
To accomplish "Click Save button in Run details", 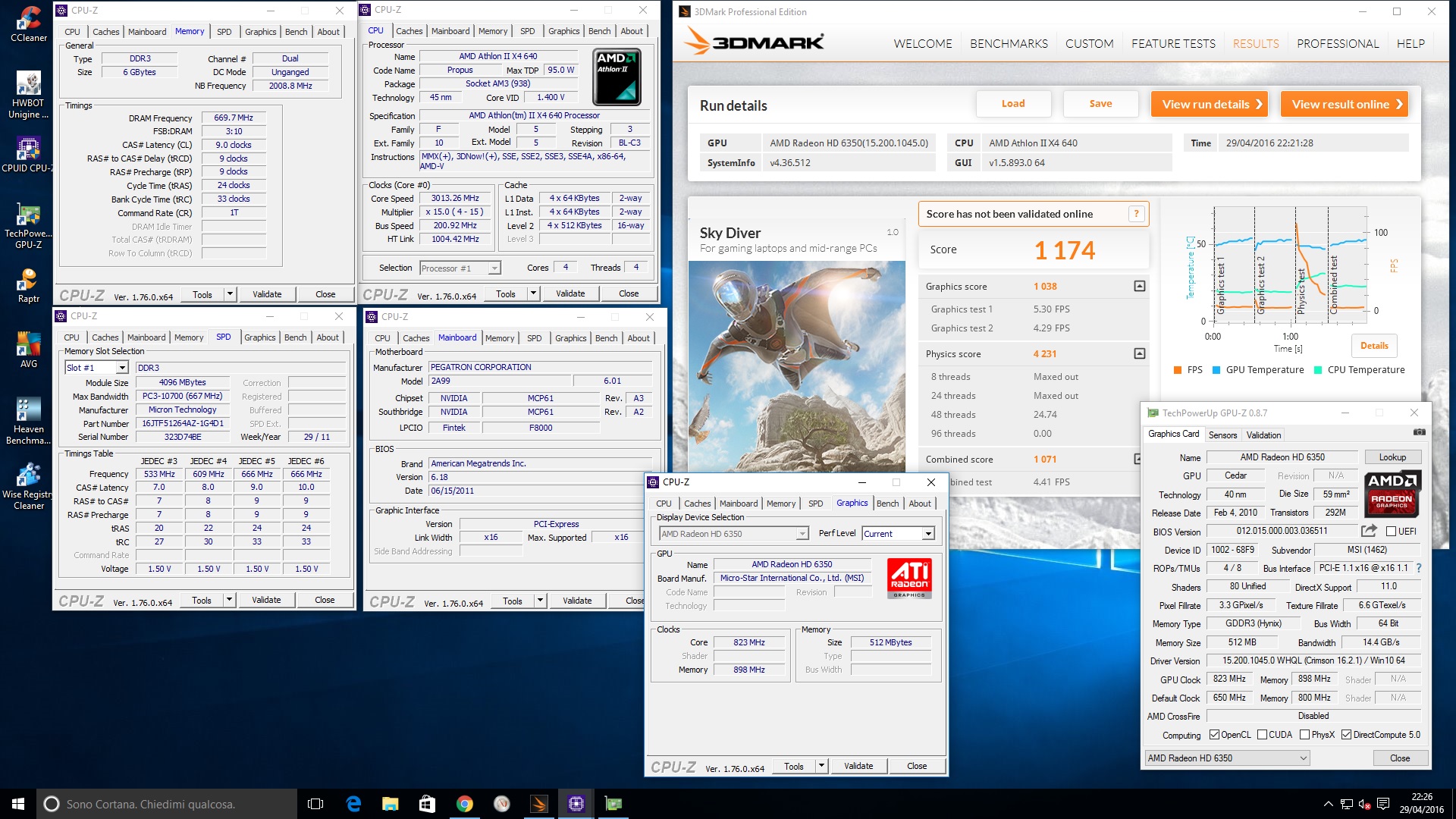I will click(x=1100, y=104).
